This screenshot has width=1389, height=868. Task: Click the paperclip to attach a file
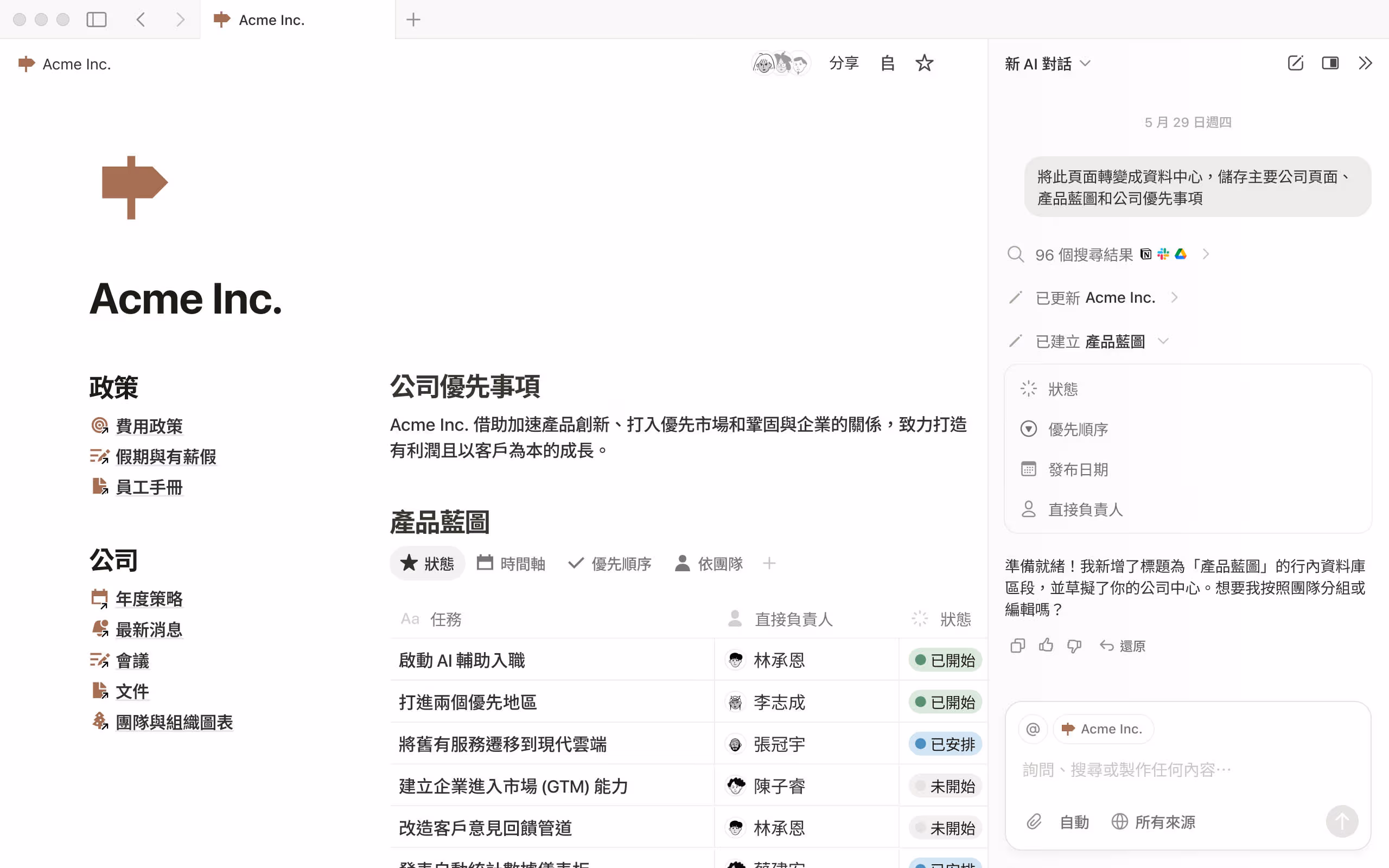pyautogui.click(x=1035, y=821)
